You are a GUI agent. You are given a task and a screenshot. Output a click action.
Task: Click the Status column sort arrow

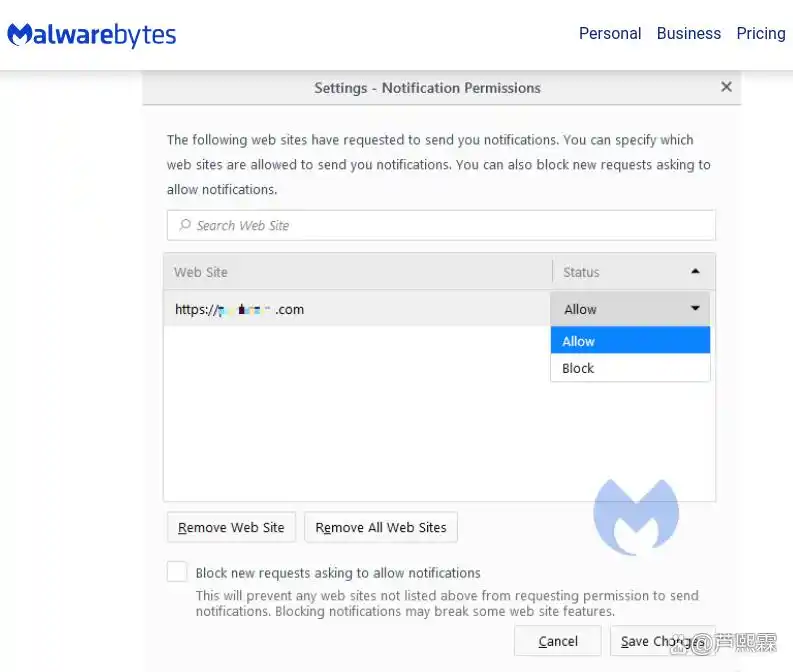click(x=695, y=272)
